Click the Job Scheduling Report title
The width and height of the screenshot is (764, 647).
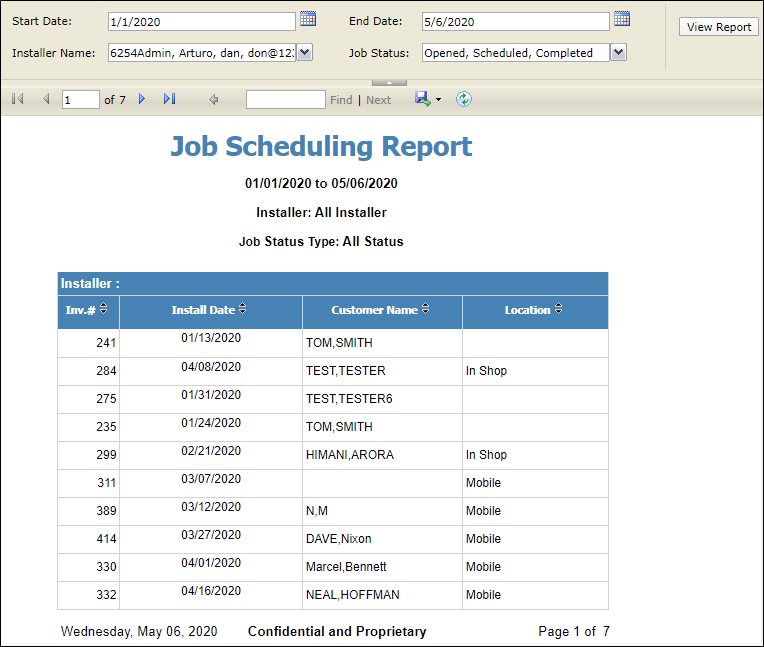(321, 146)
